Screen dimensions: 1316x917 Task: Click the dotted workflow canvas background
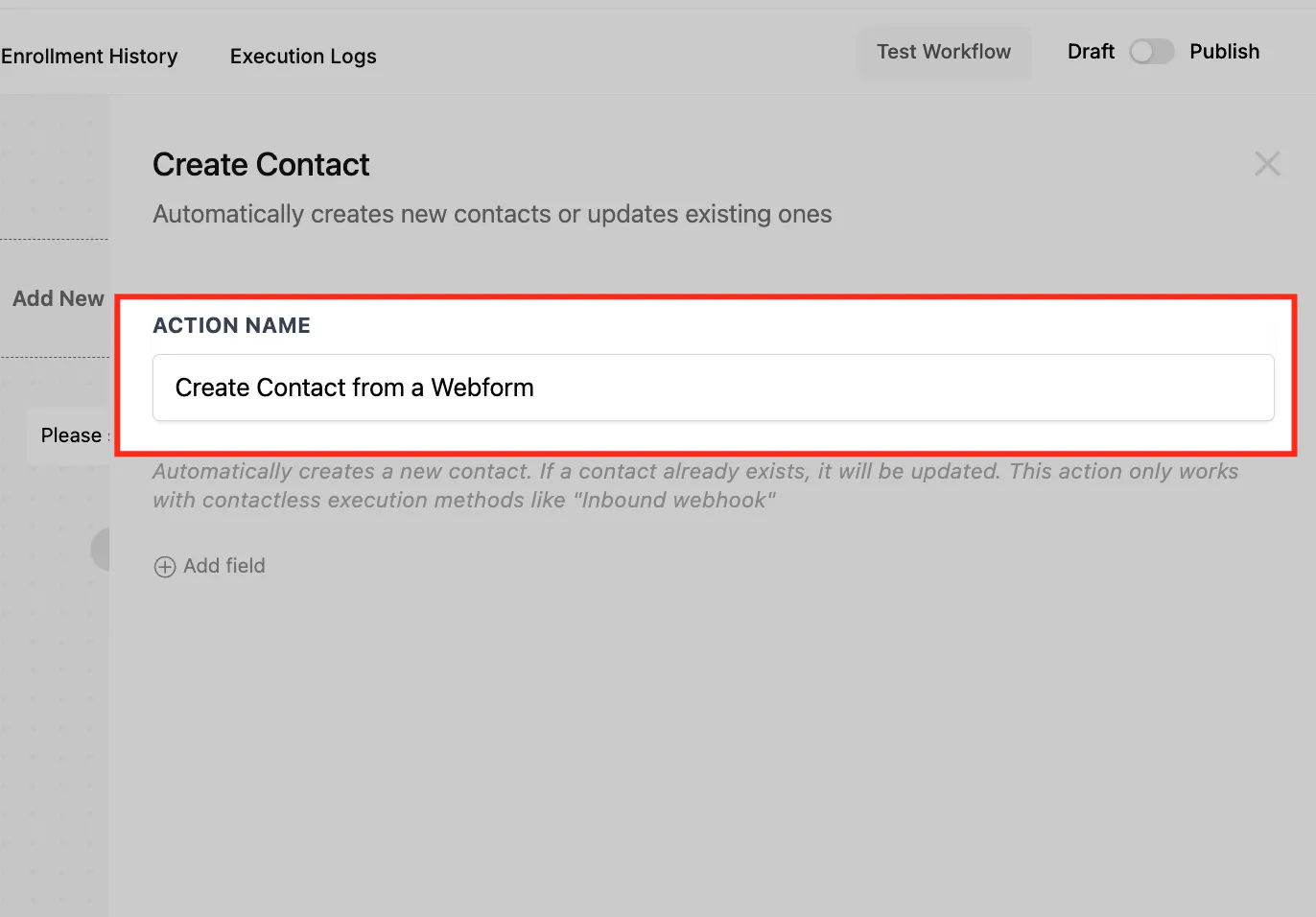click(x=54, y=719)
